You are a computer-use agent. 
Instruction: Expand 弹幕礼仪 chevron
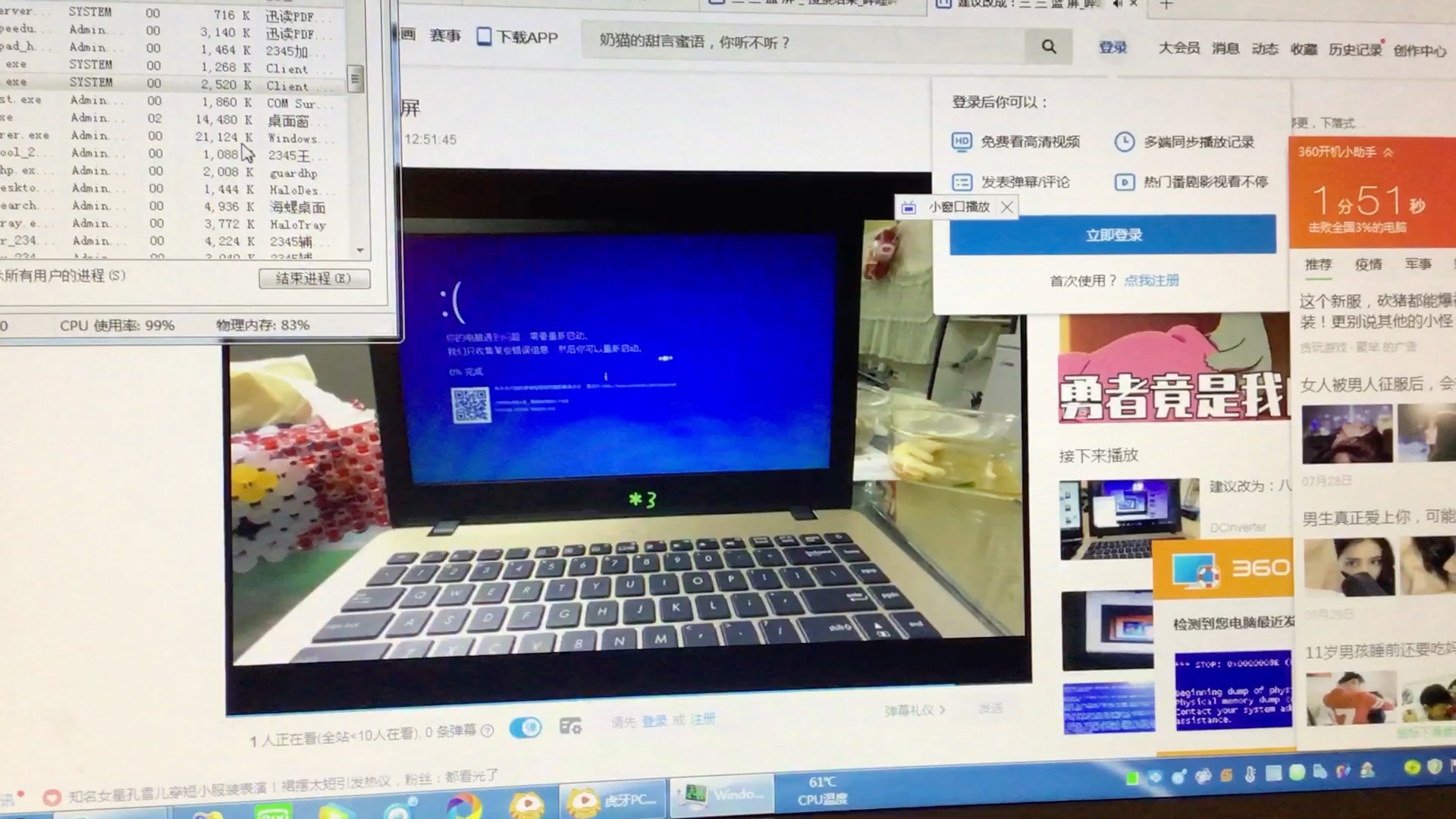pyautogui.click(x=942, y=711)
